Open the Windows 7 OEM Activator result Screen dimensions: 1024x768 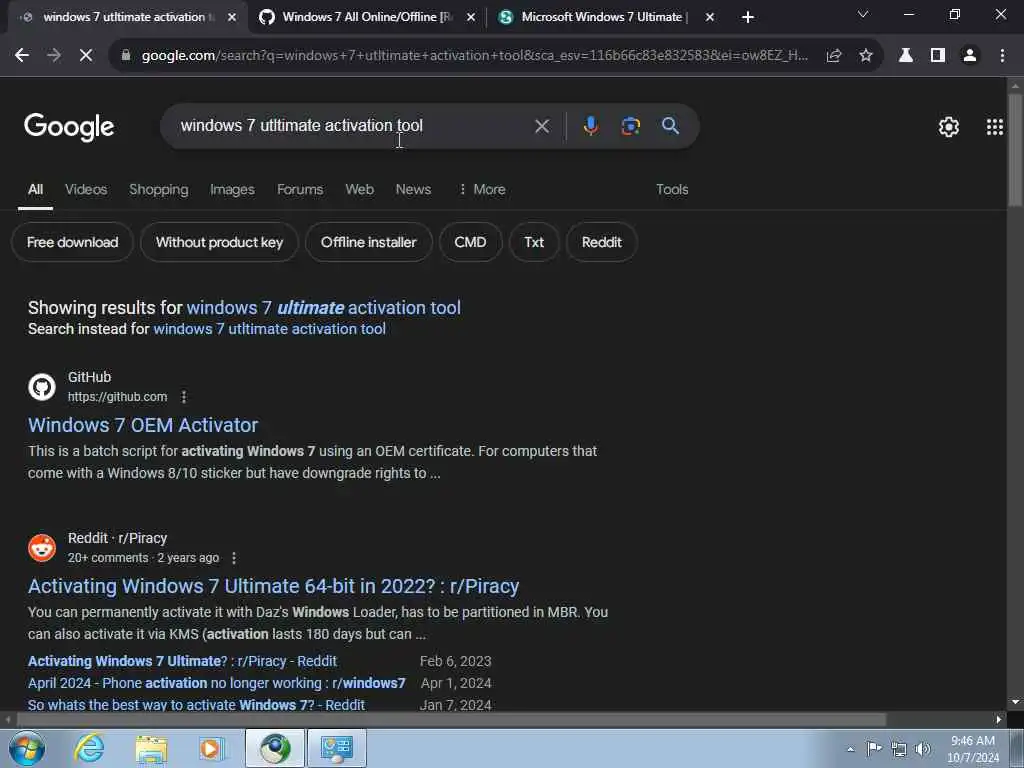(143, 425)
